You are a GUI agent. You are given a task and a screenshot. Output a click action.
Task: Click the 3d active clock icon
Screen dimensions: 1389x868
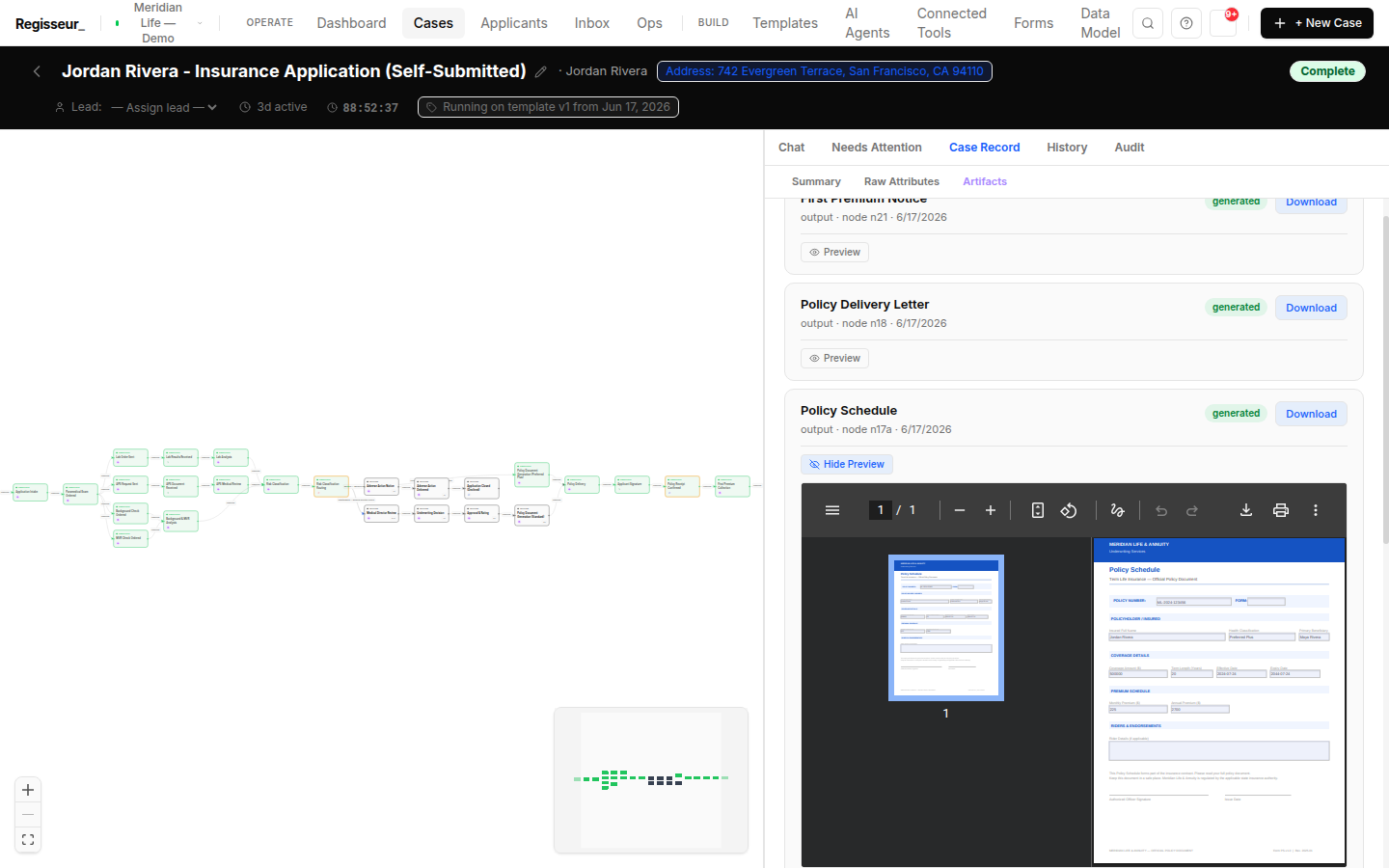pyautogui.click(x=245, y=107)
